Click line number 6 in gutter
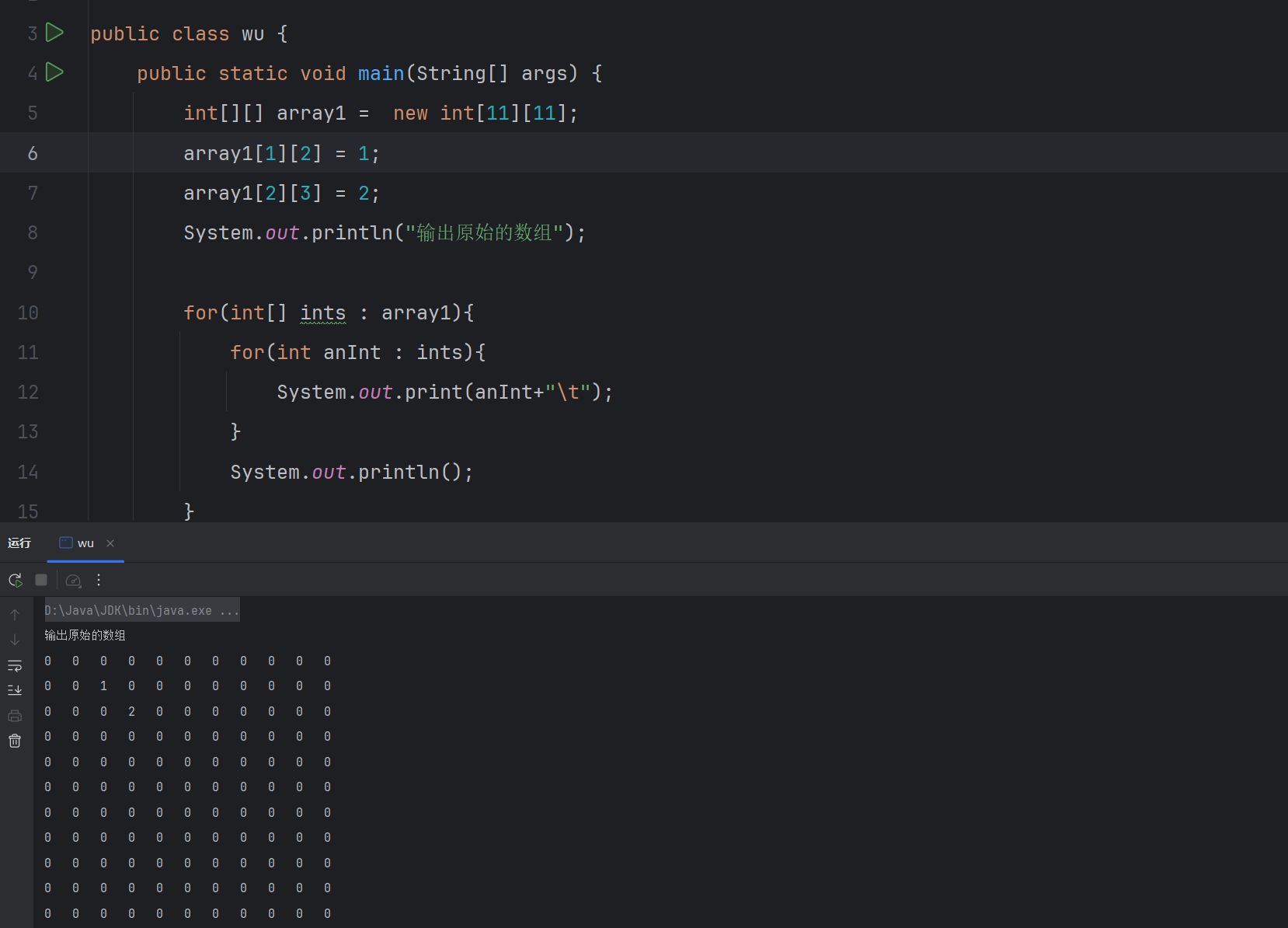This screenshot has height=928, width=1288. click(33, 153)
